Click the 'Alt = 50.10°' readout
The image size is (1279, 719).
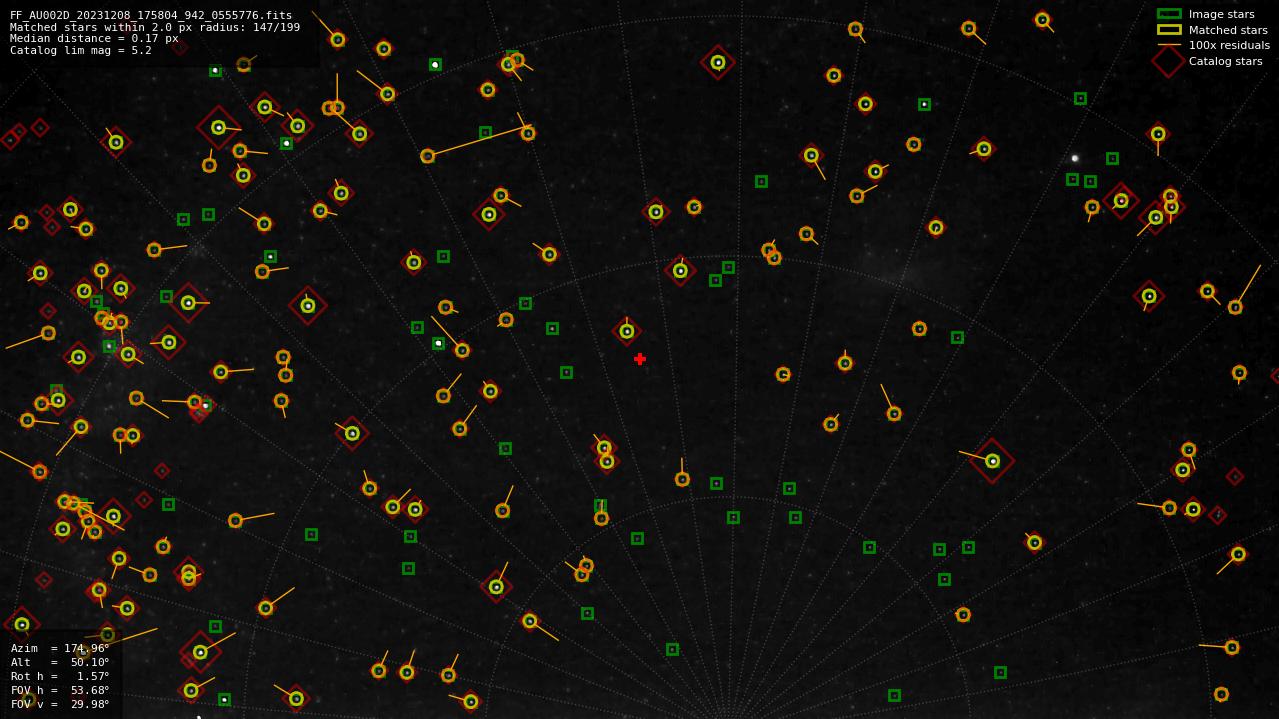coord(60,662)
